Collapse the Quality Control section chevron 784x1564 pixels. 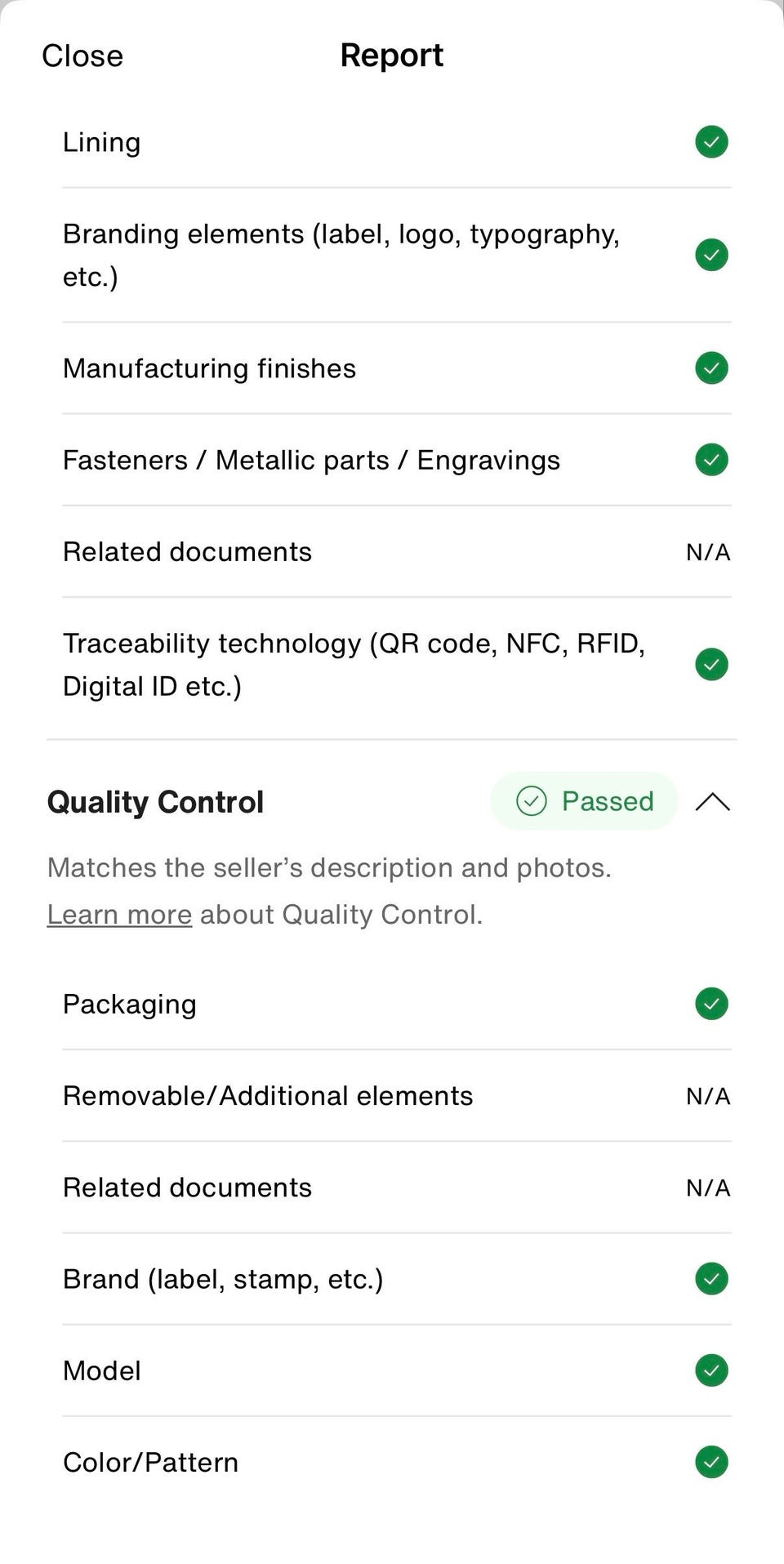pos(712,802)
